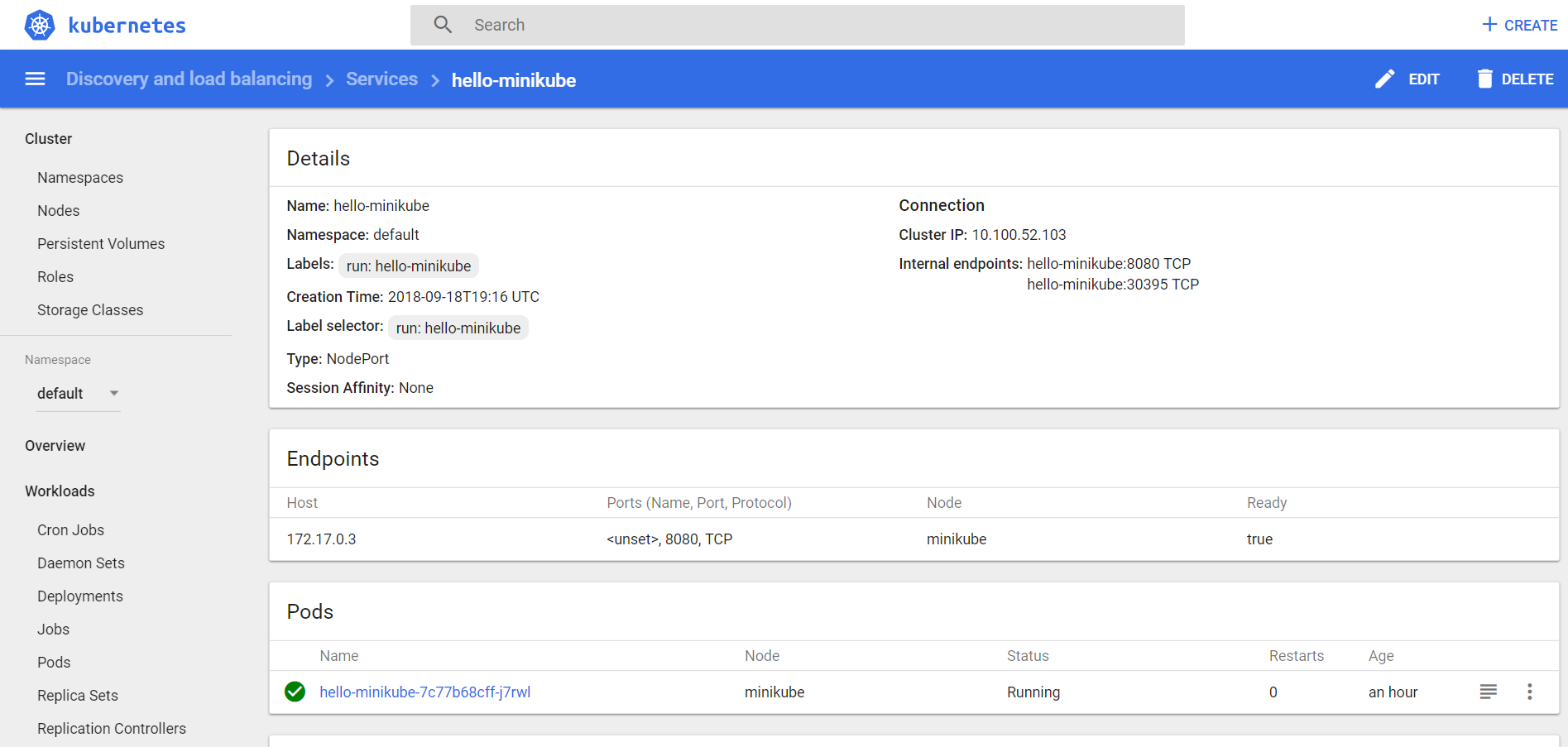Click the Pods table Status column header

(x=1028, y=656)
